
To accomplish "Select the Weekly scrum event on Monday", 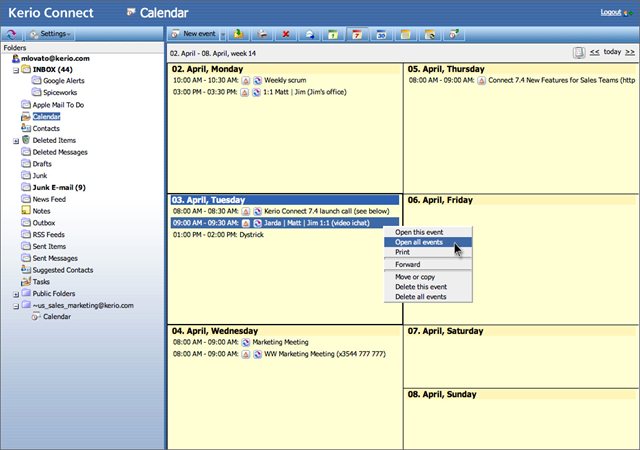I will [x=285, y=80].
